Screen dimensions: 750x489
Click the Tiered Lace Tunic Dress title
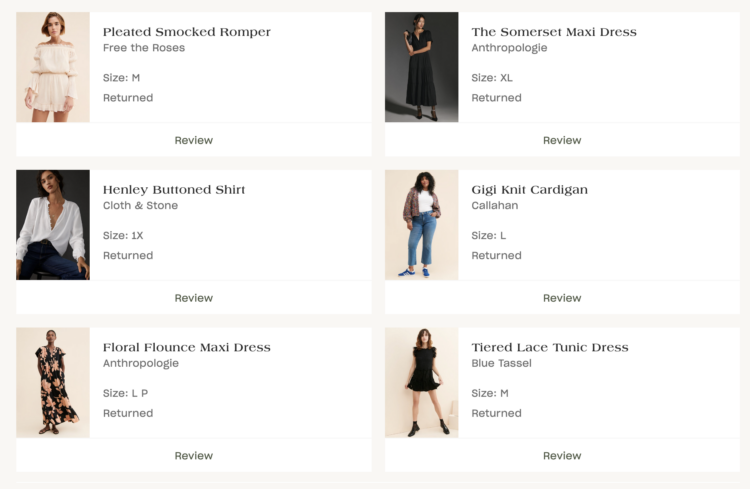[549, 348]
